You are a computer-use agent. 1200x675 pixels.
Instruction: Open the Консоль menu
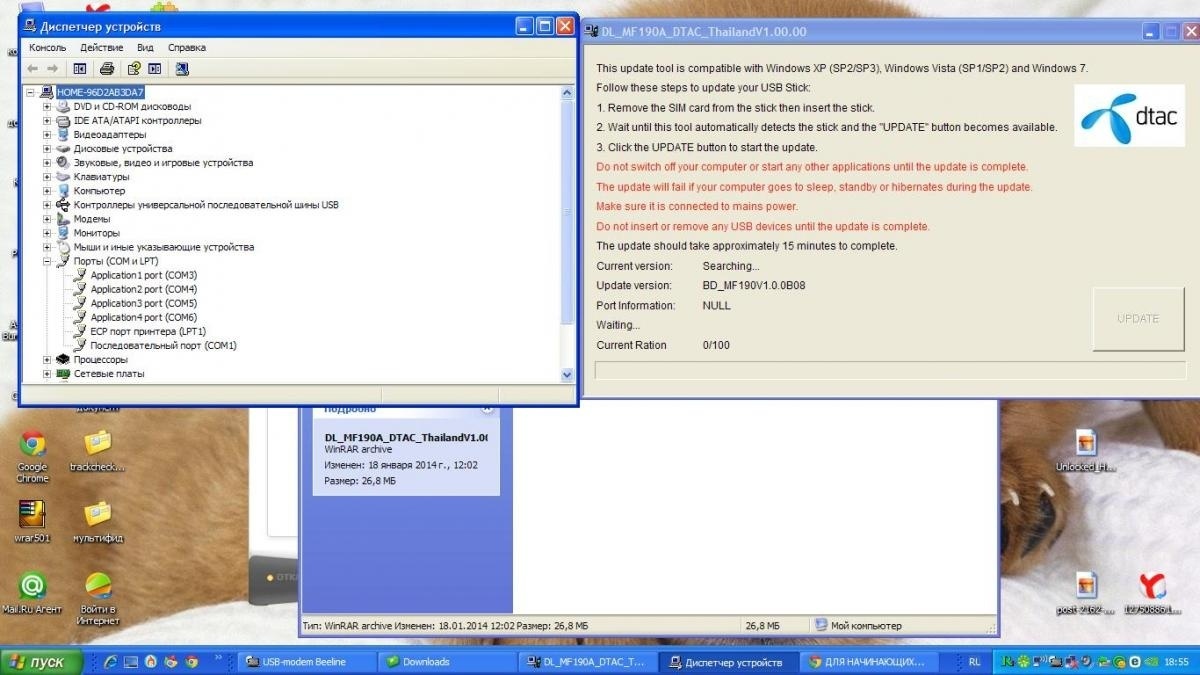[x=48, y=47]
